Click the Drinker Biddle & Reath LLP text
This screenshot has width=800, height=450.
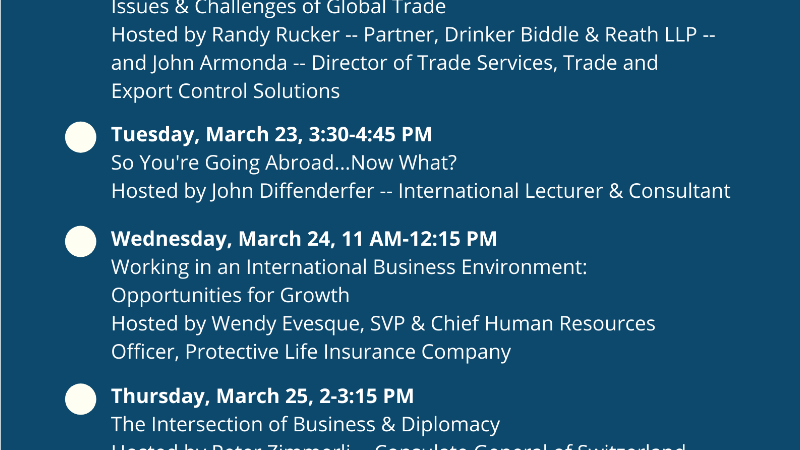(570, 35)
